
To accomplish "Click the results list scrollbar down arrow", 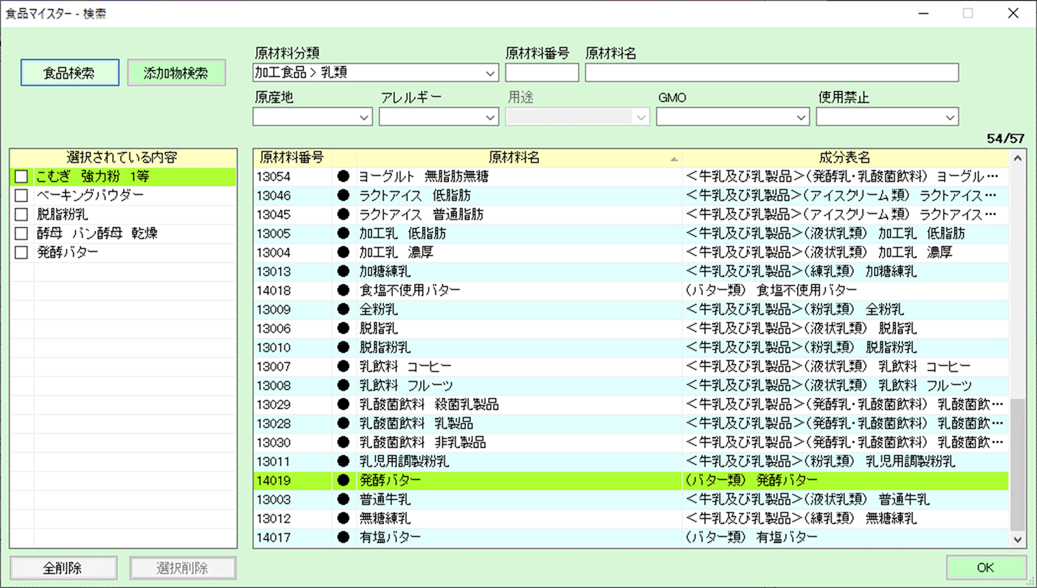I will click(x=1017, y=540).
